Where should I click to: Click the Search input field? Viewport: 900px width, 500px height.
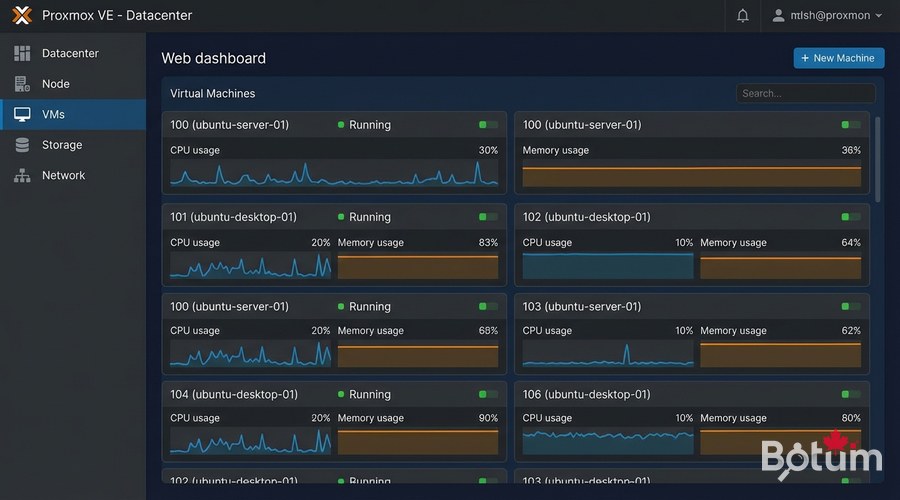(x=805, y=93)
